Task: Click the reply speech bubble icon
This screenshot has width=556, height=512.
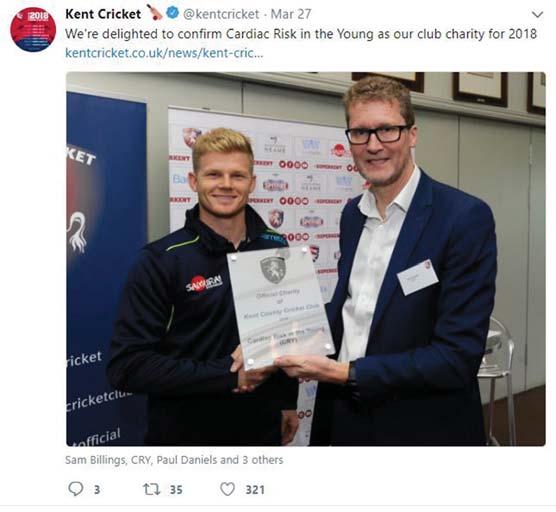Action: click(x=76, y=489)
